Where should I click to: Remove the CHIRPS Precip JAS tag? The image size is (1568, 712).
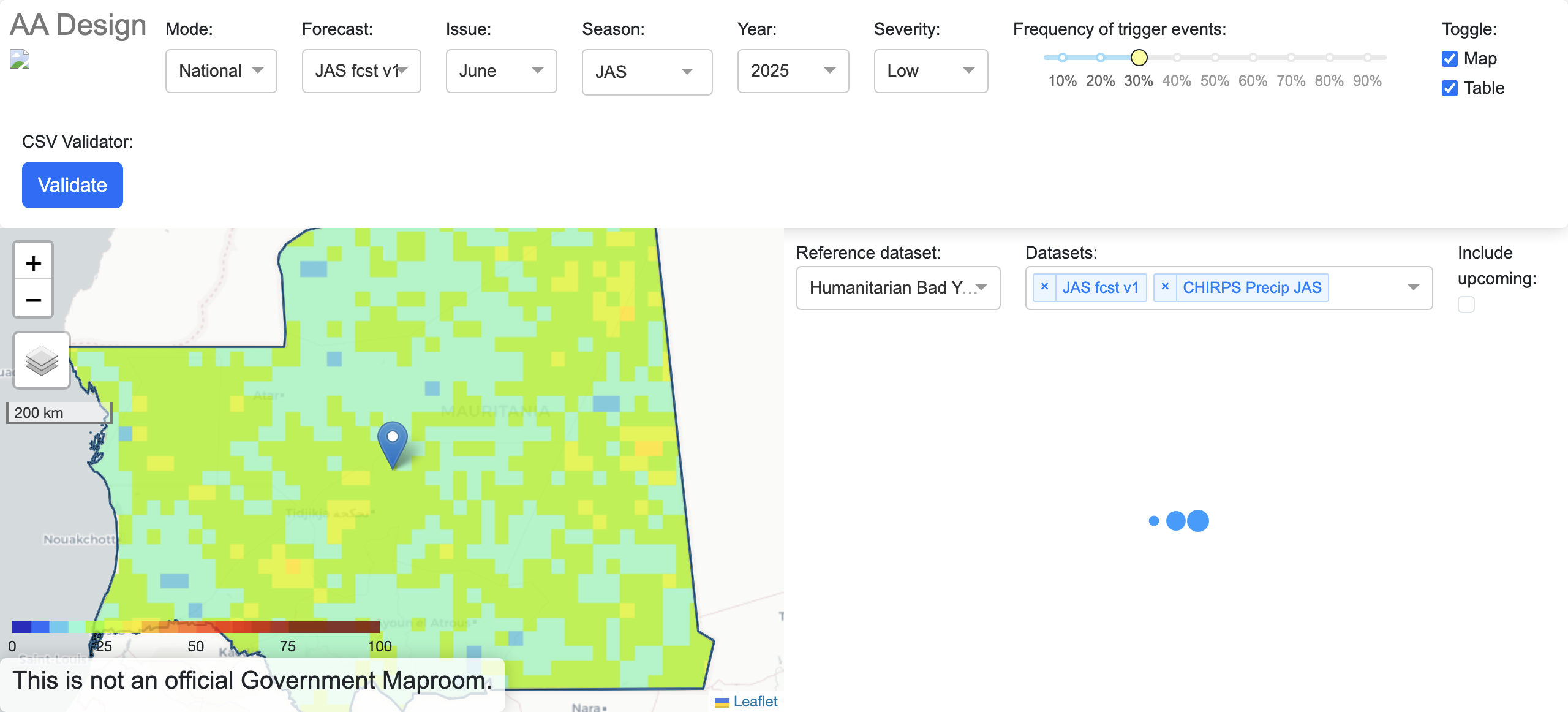(x=1165, y=287)
